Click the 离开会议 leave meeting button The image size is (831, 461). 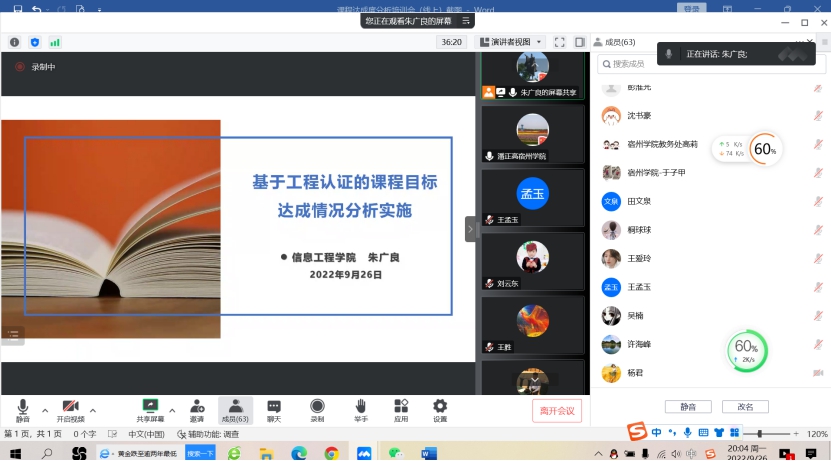pos(556,410)
